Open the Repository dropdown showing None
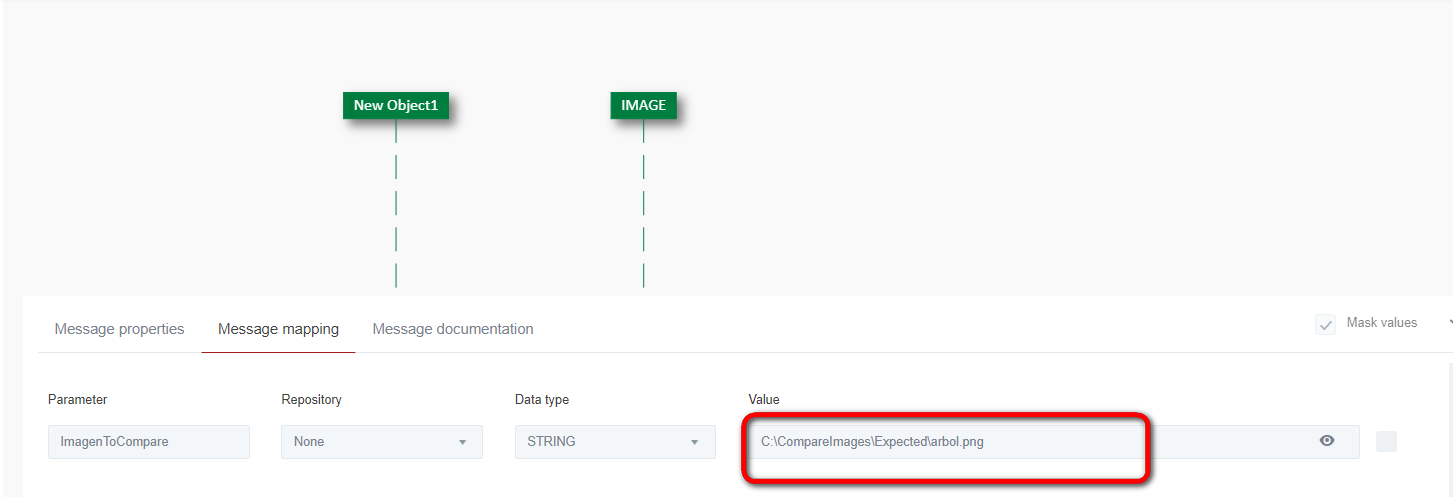 (x=381, y=441)
